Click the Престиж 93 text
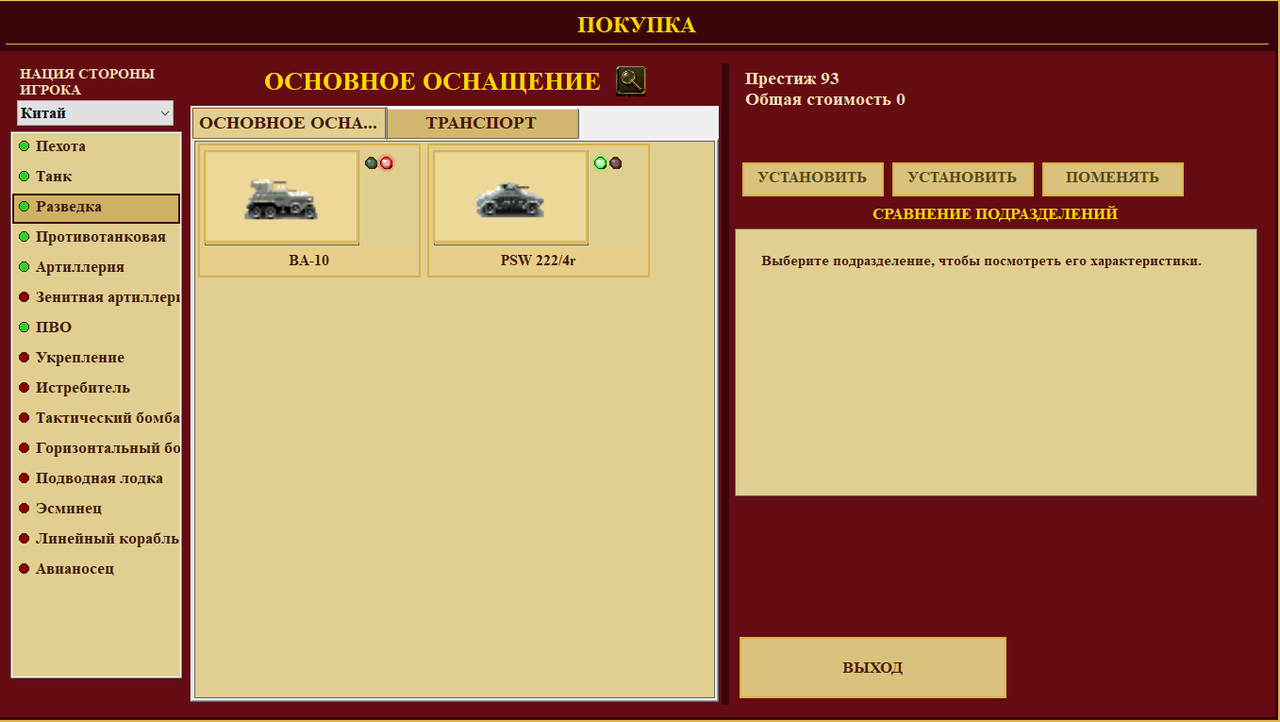This screenshot has height=722, width=1280. [792, 79]
